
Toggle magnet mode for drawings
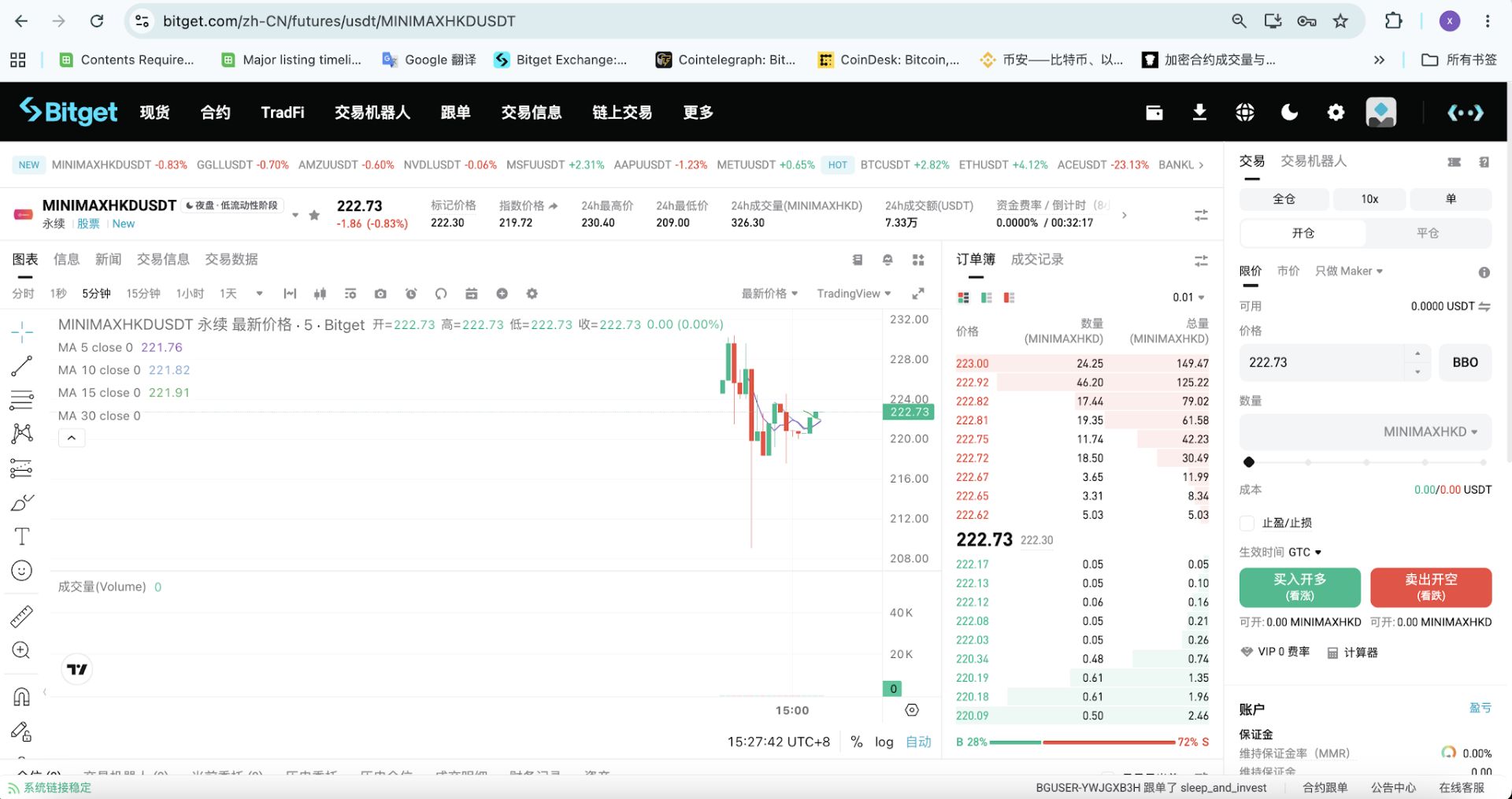coord(22,697)
